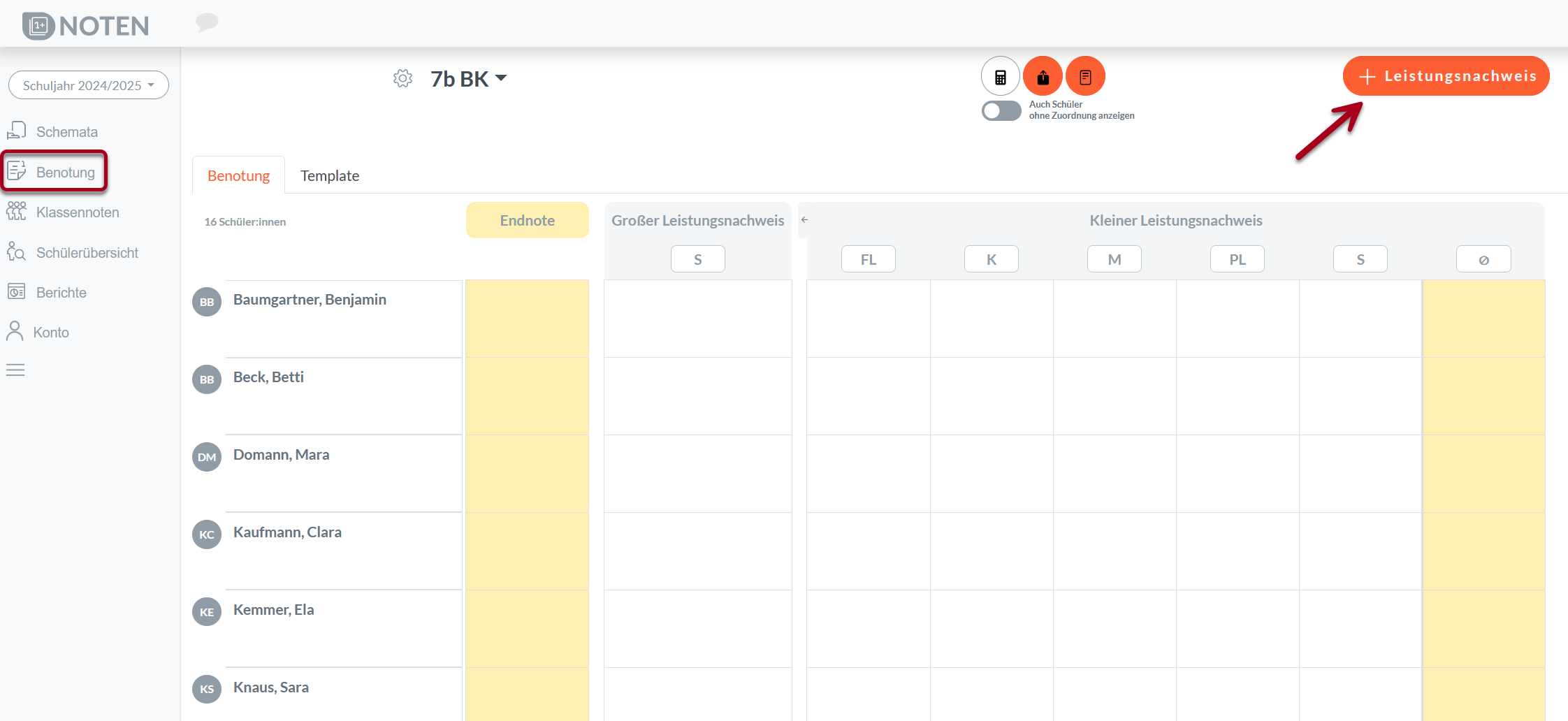Click the calculator icon button
This screenshot has width=1568, height=721.
pos(1000,76)
